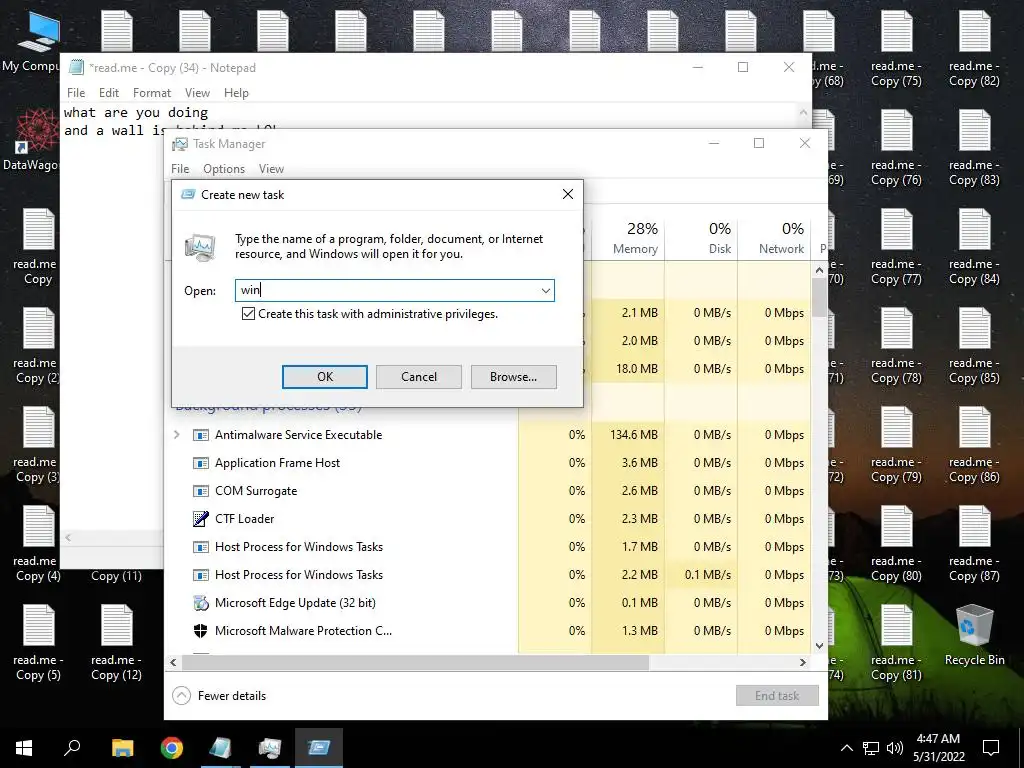Expand Antimalware Service Executable row
1024x768 pixels.
click(176, 434)
